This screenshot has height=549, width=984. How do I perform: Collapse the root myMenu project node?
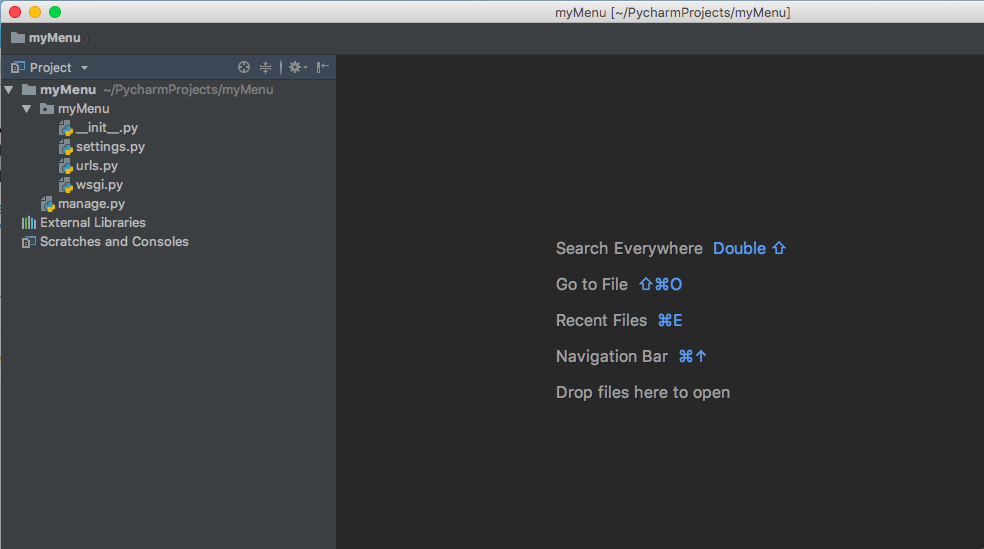click(x=9, y=90)
